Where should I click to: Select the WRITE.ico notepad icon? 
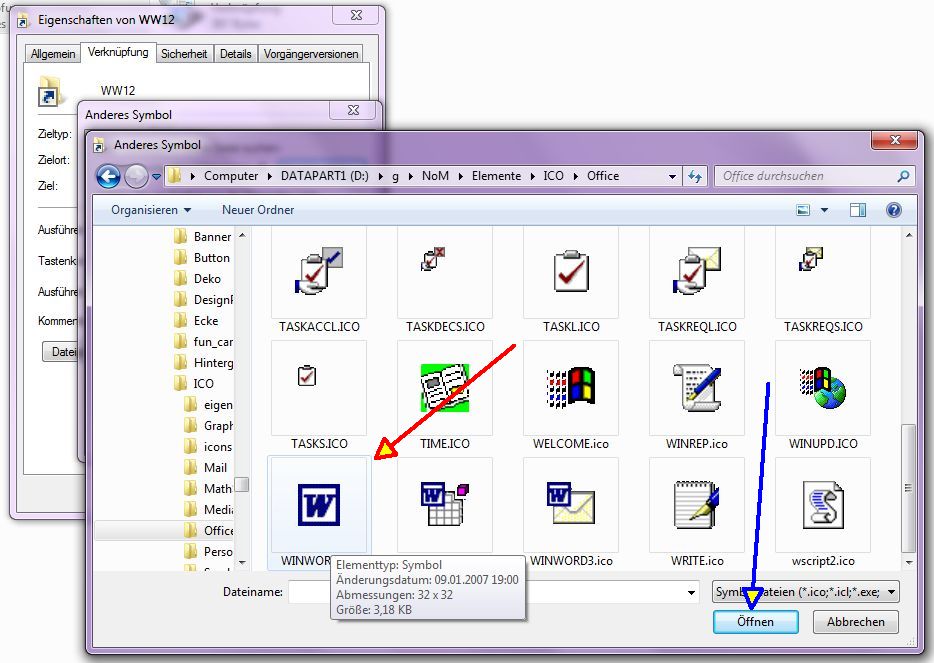(x=697, y=512)
